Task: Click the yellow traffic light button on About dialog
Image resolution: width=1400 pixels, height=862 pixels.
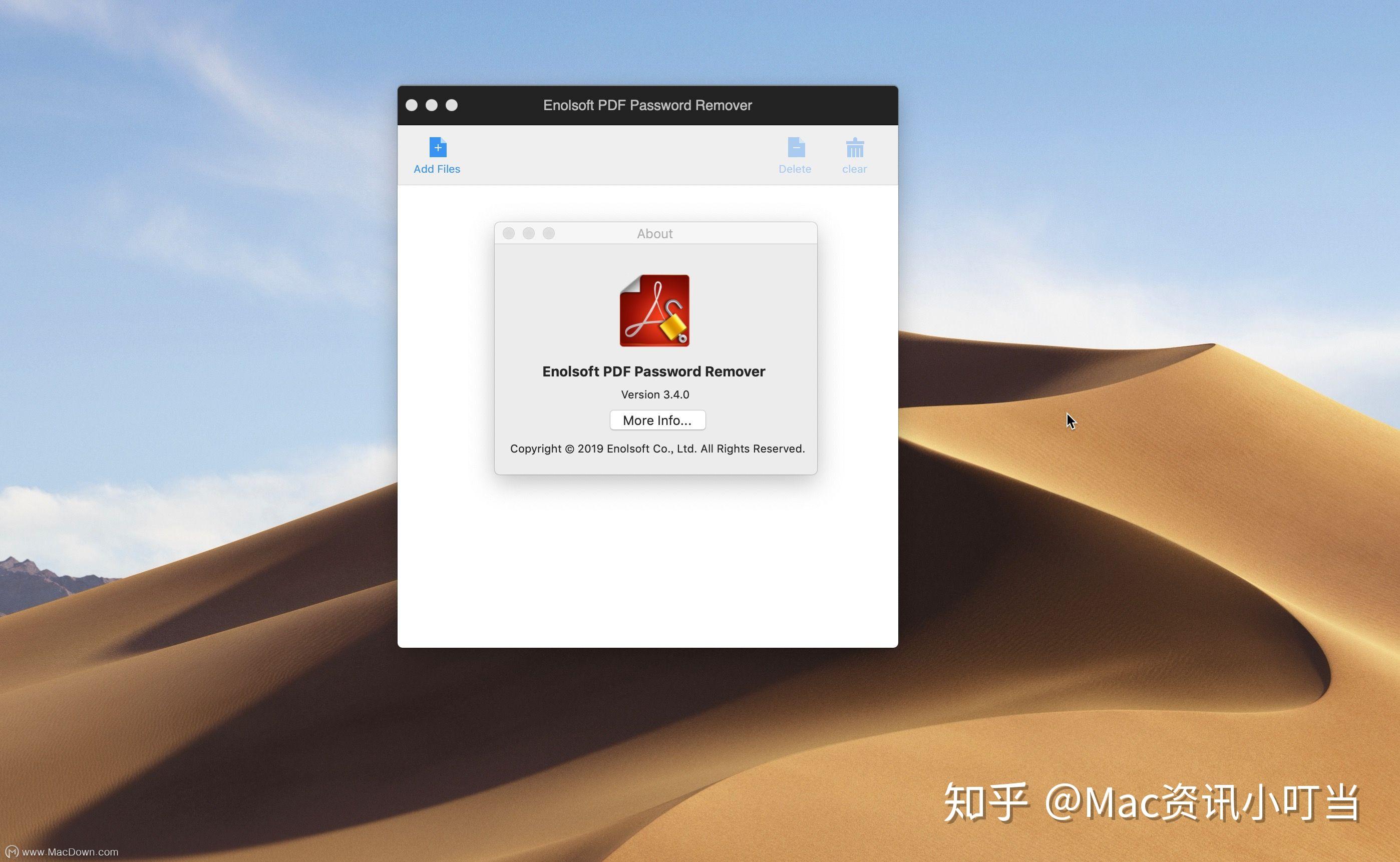Action: click(528, 233)
